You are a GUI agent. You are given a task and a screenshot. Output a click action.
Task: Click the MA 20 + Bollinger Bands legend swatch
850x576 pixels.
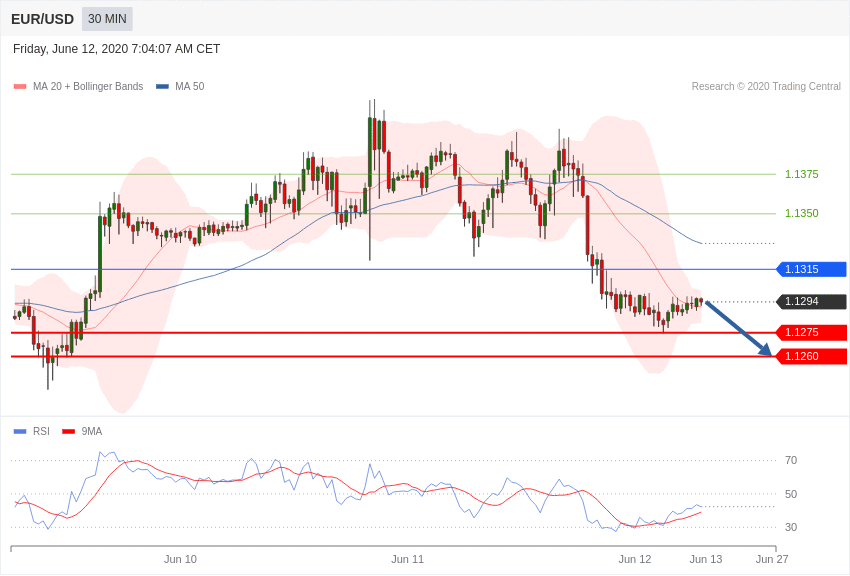click(20, 86)
